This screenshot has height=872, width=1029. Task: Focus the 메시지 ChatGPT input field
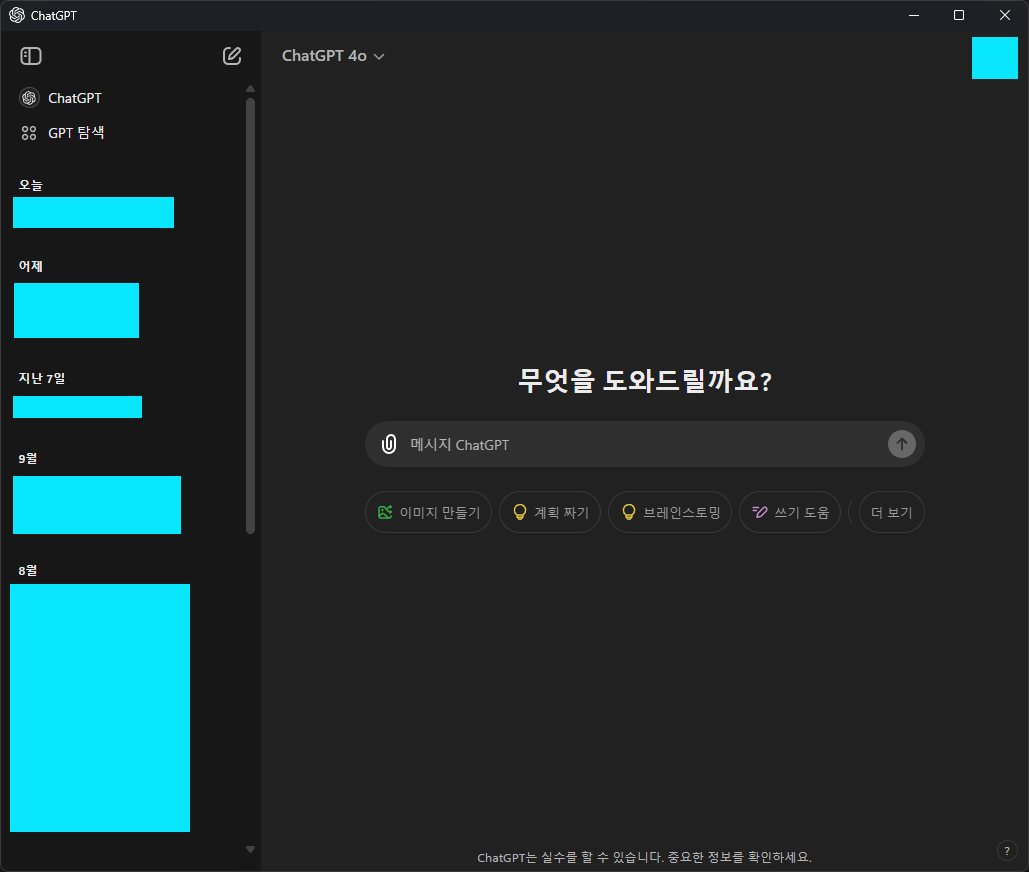coord(644,444)
